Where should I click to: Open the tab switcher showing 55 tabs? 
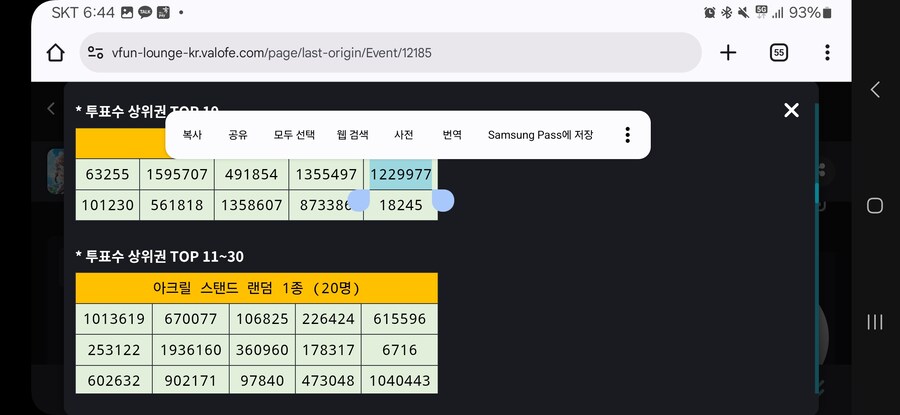pyautogui.click(x=778, y=53)
